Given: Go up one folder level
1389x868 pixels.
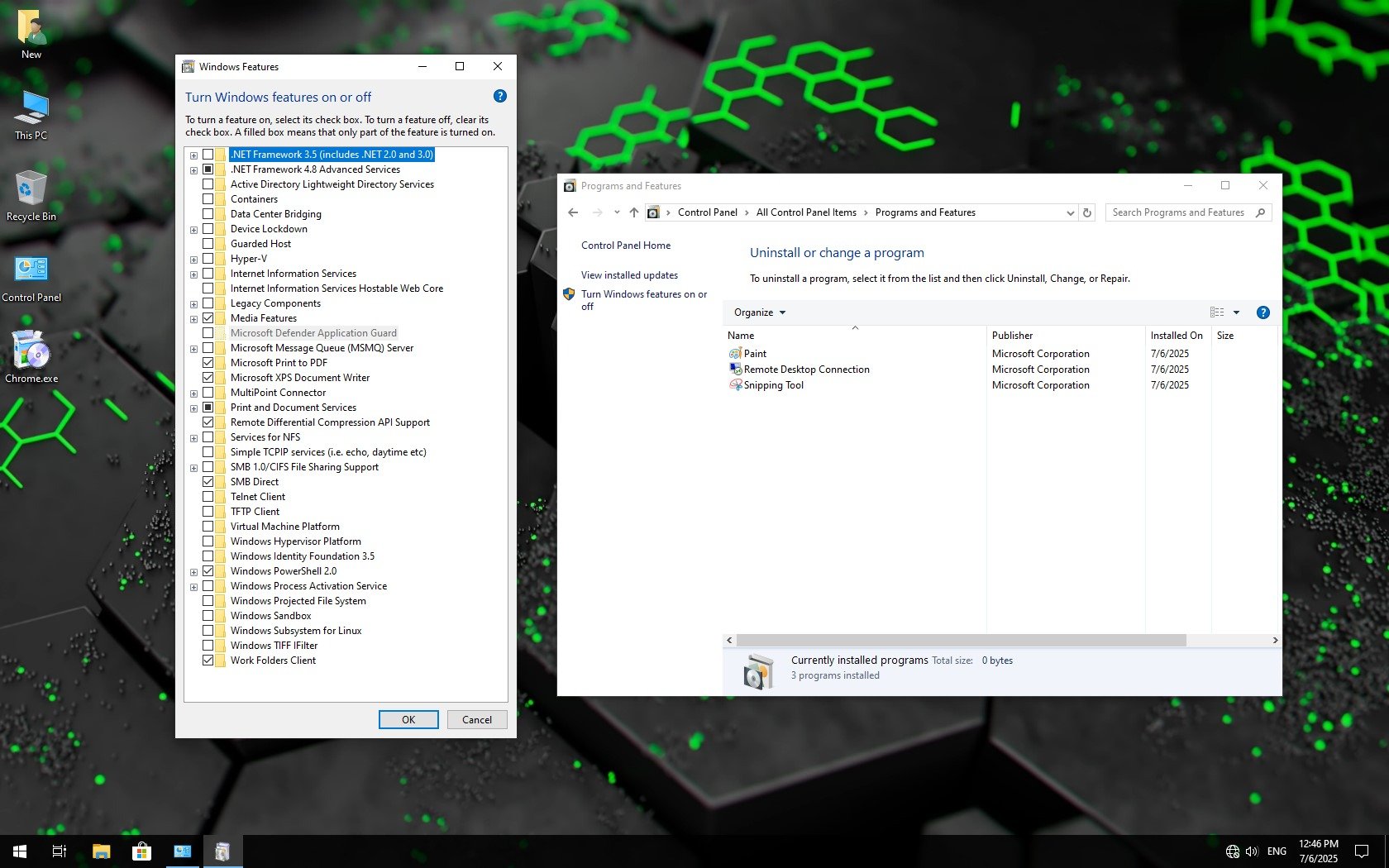Looking at the screenshot, I should click(x=633, y=212).
